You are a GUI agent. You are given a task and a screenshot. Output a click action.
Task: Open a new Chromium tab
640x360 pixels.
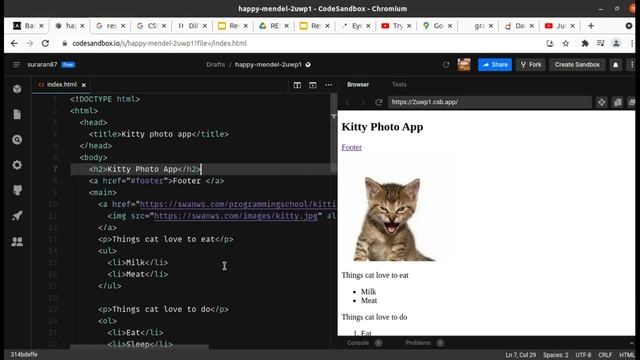point(591,26)
